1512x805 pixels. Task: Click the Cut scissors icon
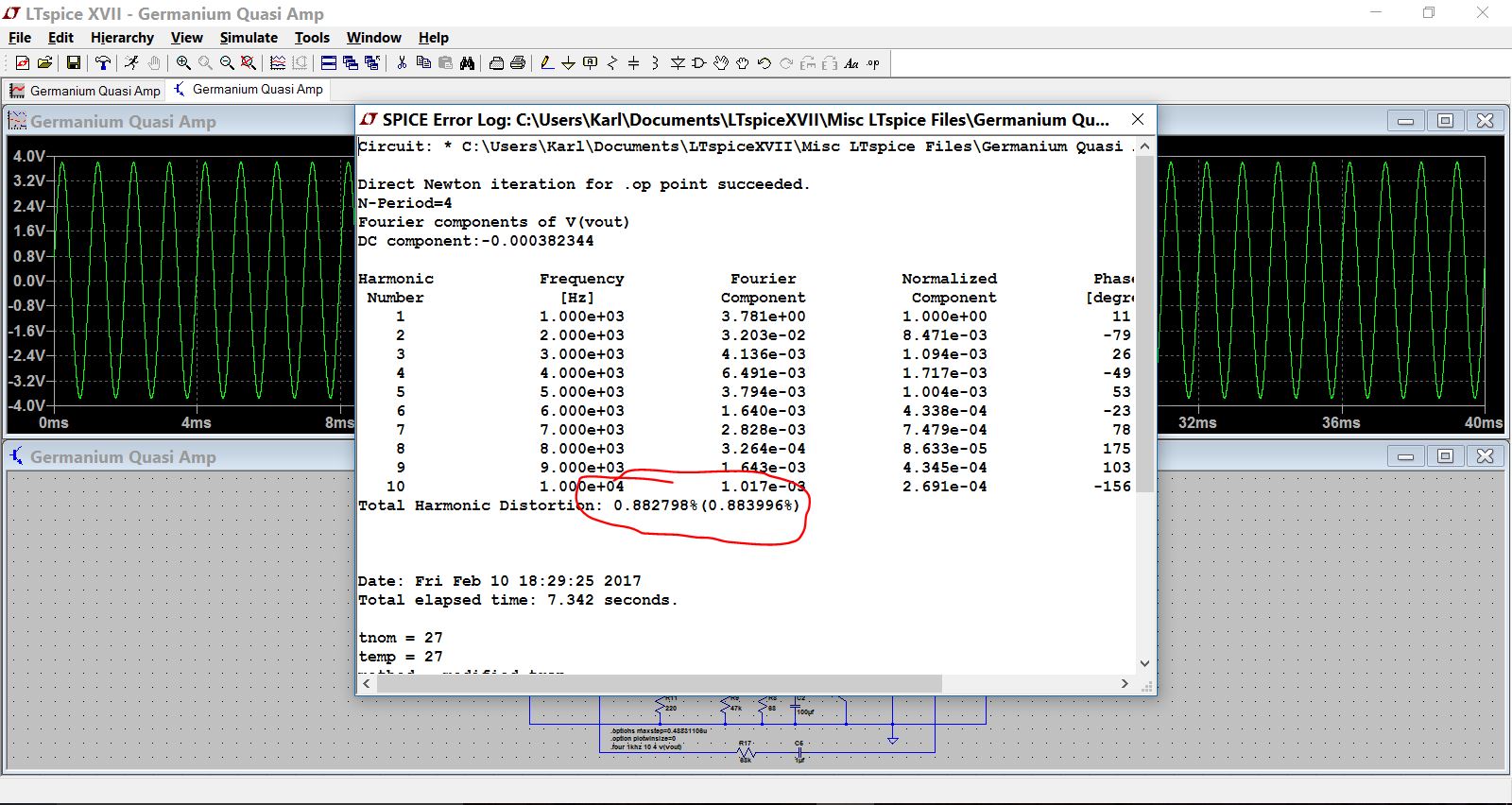click(x=402, y=63)
